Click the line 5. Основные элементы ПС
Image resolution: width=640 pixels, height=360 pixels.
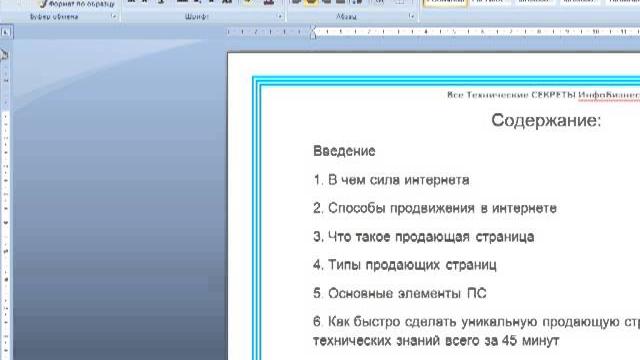pos(400,293)
